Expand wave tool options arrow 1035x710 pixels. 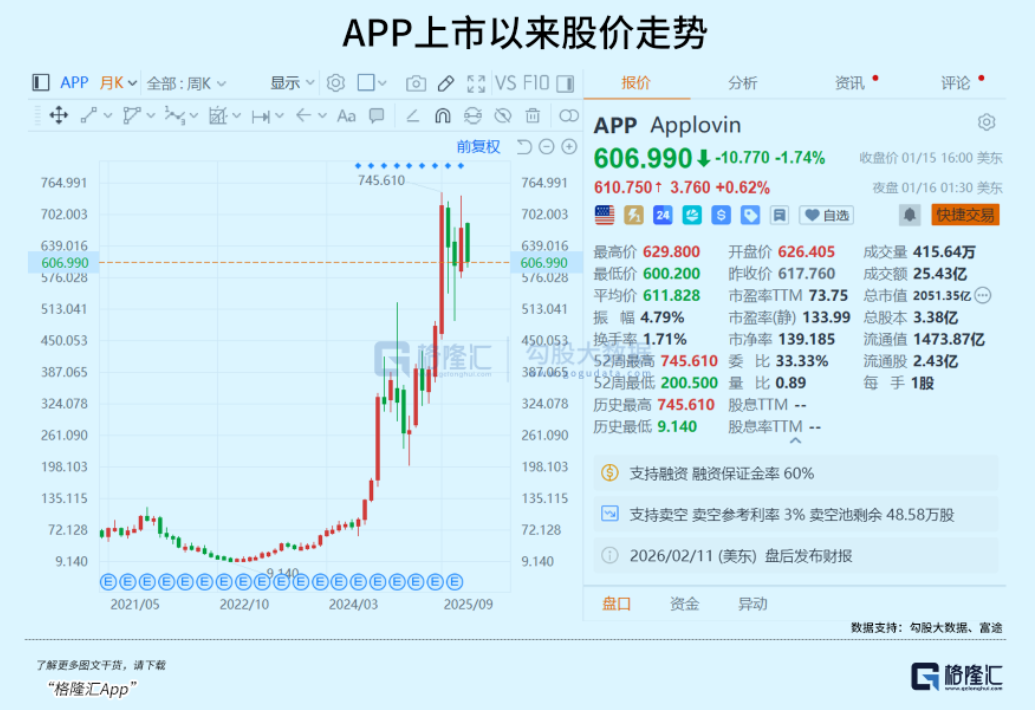(193, 116)
